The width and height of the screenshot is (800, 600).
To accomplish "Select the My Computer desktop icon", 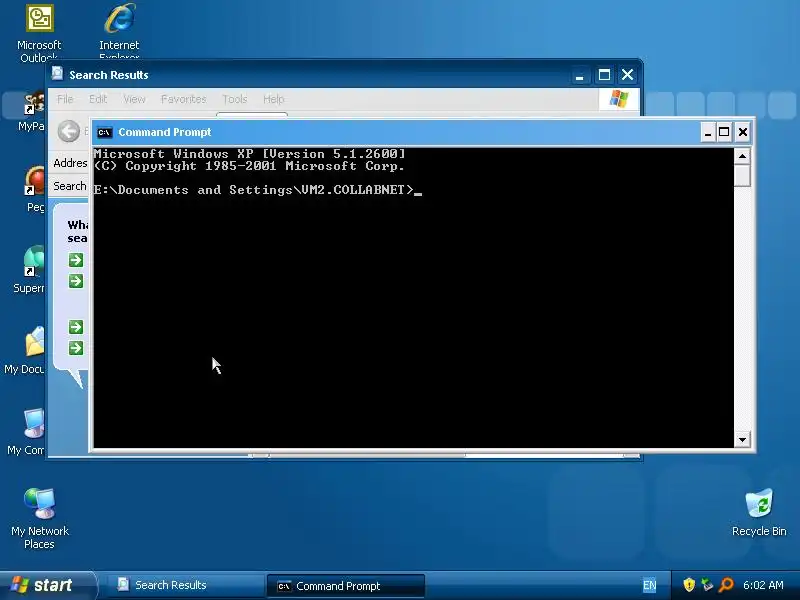I will tap(27, 431).
